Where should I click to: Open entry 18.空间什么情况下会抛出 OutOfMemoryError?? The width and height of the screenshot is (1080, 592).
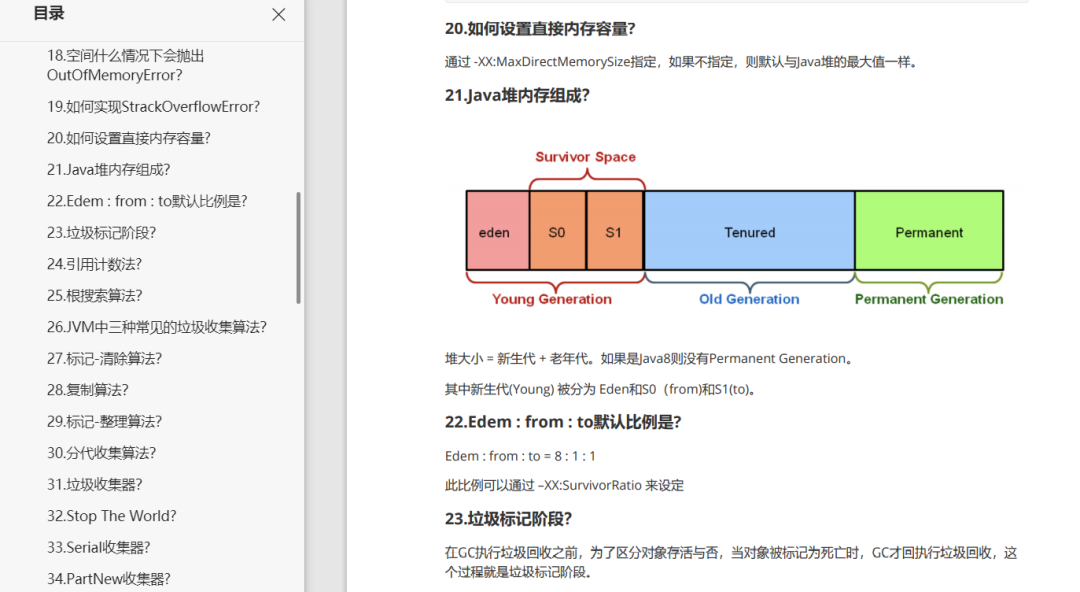click(125, 65)
